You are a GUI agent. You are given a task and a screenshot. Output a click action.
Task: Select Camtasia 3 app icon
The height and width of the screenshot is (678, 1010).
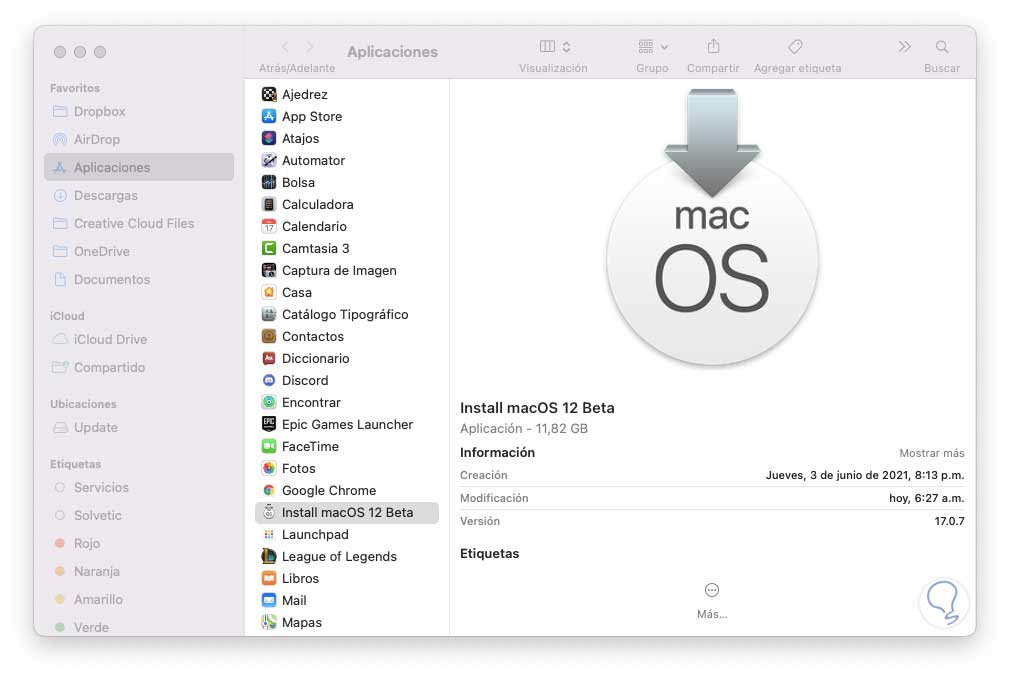pyautogui.click(x=269, y=248)
